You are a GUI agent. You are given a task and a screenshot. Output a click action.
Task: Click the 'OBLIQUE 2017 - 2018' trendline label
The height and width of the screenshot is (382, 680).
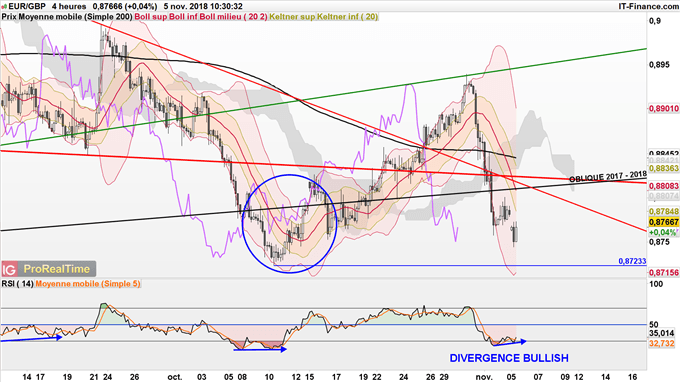[608, 177]
